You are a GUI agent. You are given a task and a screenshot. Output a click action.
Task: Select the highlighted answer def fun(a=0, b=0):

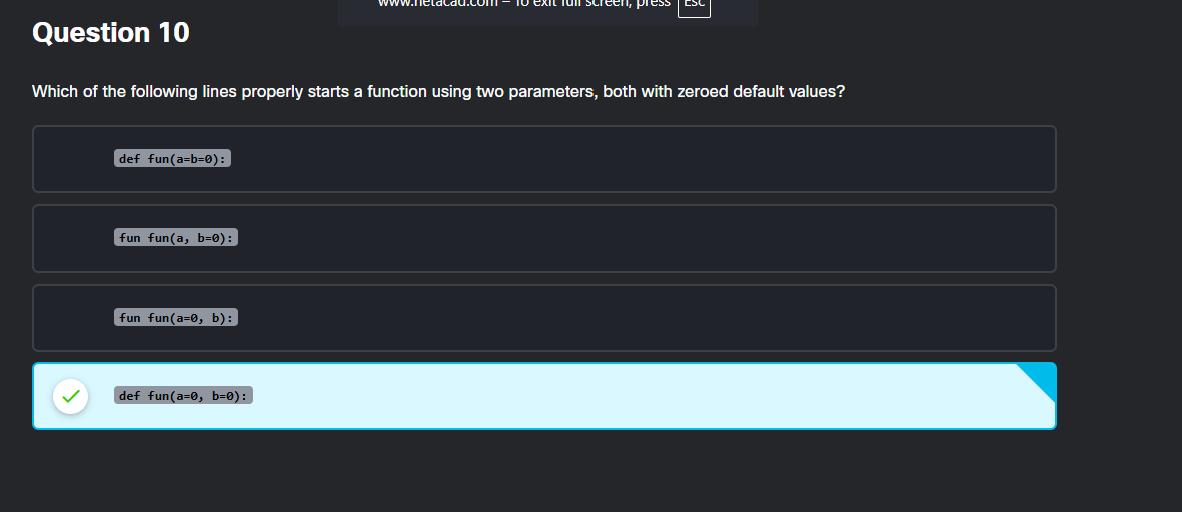544,396
